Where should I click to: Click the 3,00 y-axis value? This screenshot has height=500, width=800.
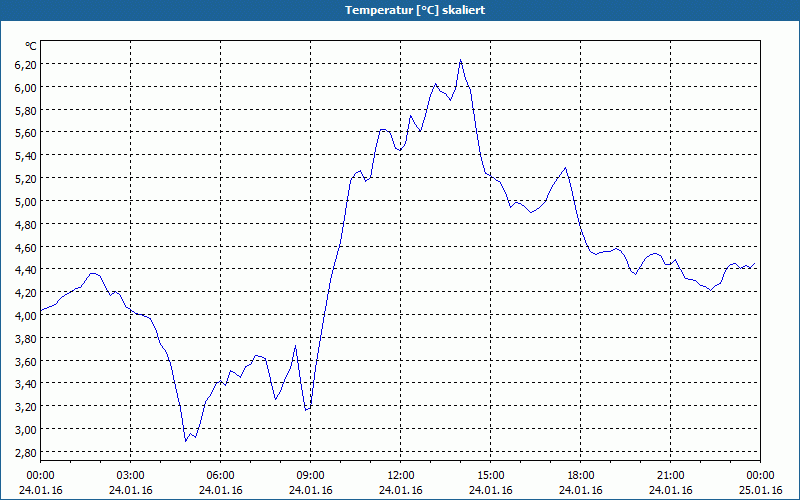(27, 430)
